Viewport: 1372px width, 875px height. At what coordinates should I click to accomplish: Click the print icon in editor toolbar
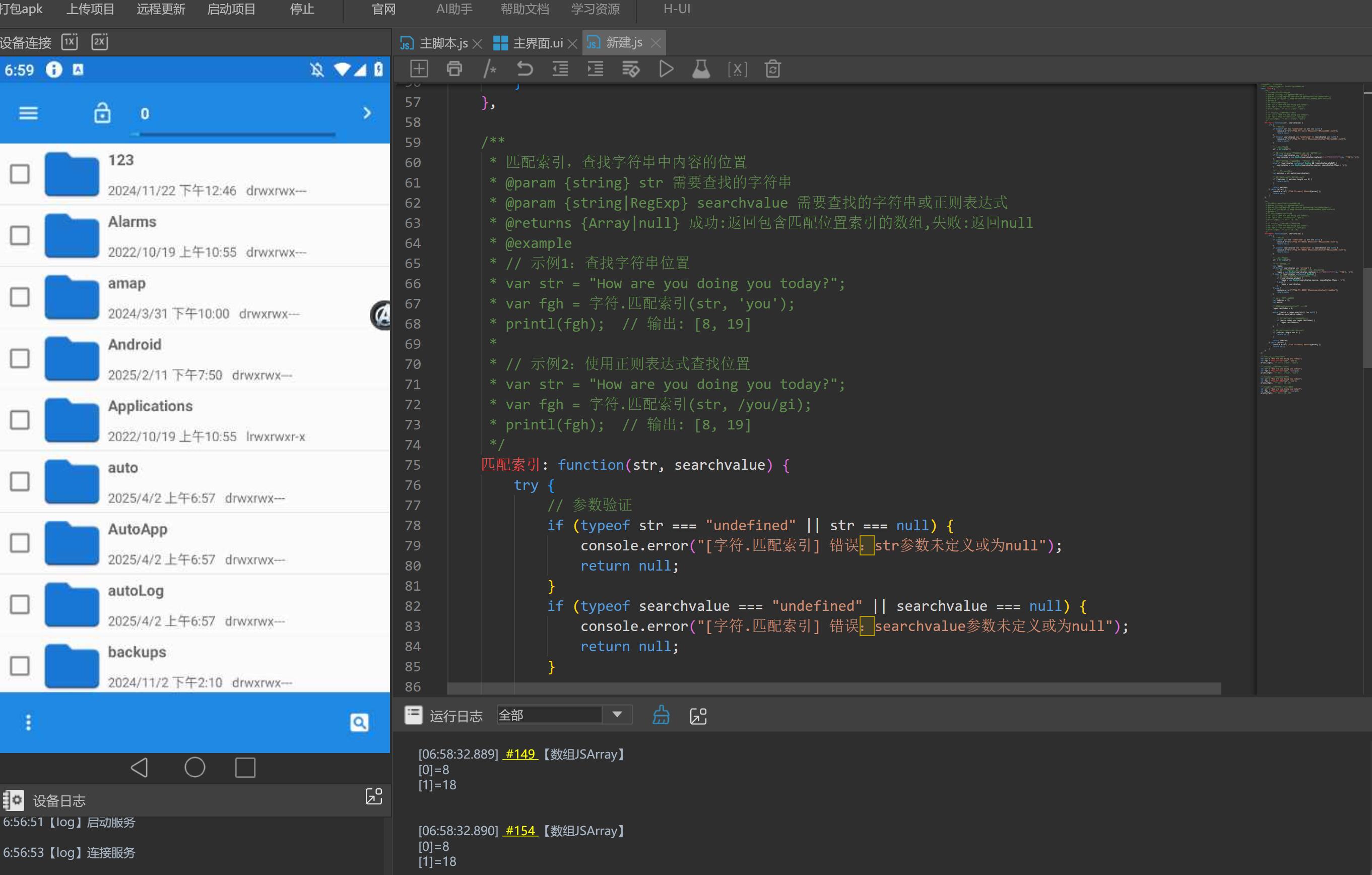454,69
